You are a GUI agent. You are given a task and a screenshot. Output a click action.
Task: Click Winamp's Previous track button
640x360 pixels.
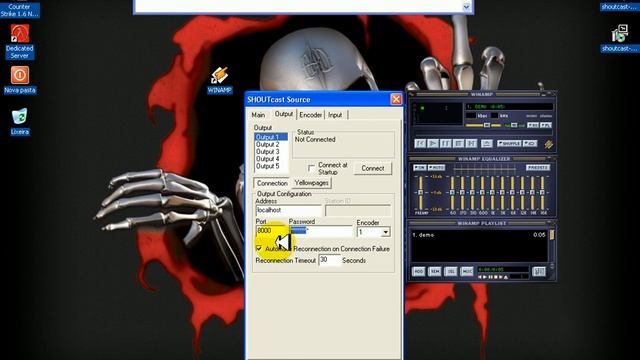coord(420,143)
